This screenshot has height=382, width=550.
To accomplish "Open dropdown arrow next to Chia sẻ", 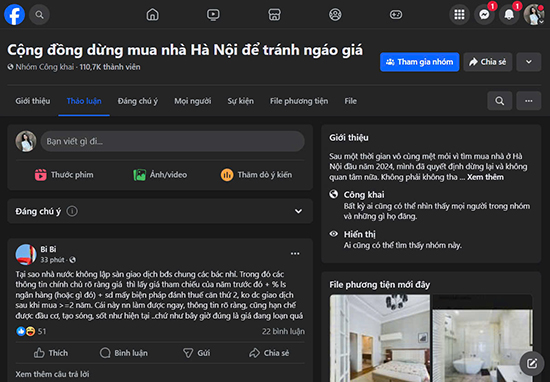I will coord(529,62).
